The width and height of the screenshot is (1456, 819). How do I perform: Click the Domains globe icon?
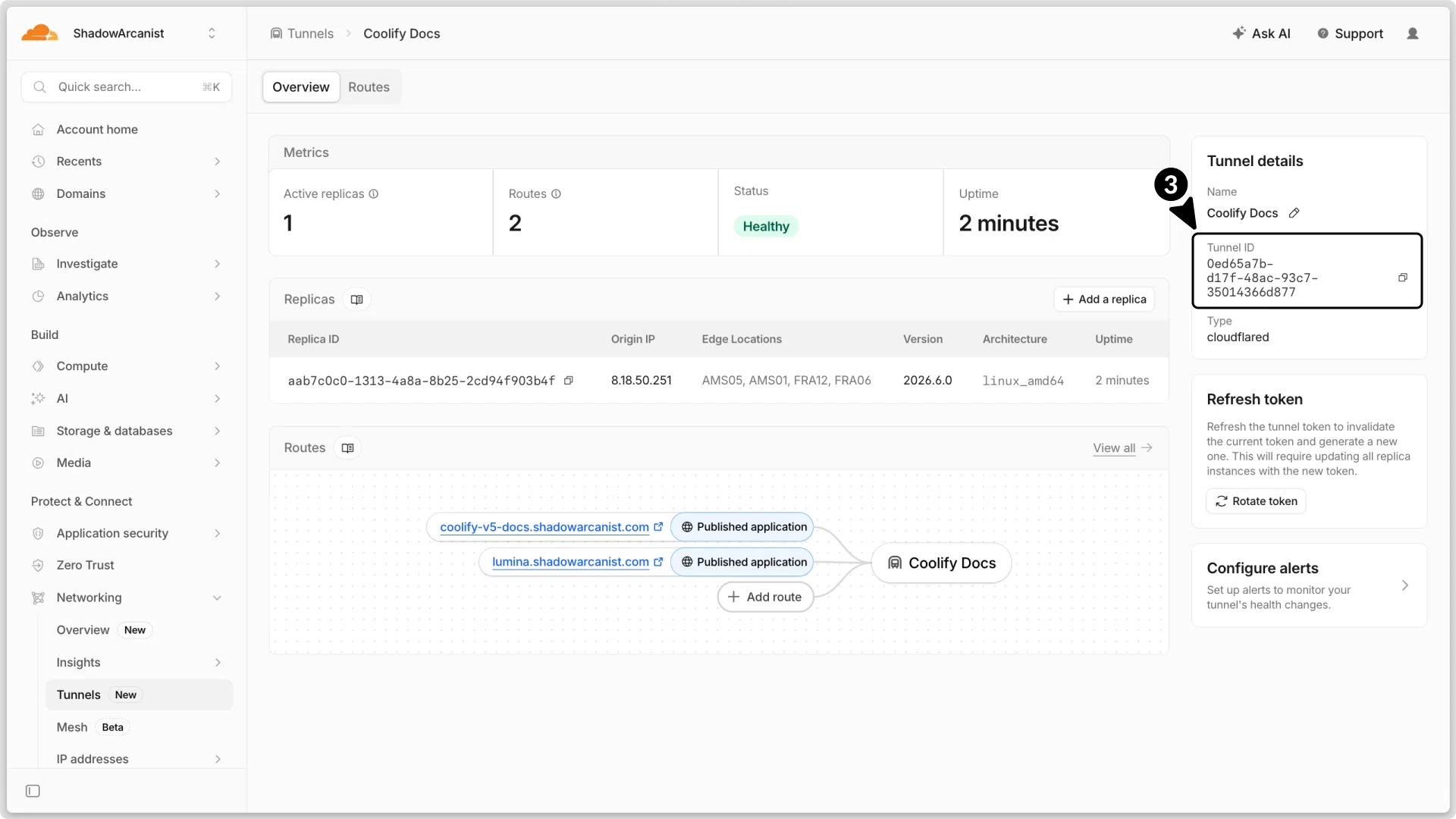click(x=38, y=194)
